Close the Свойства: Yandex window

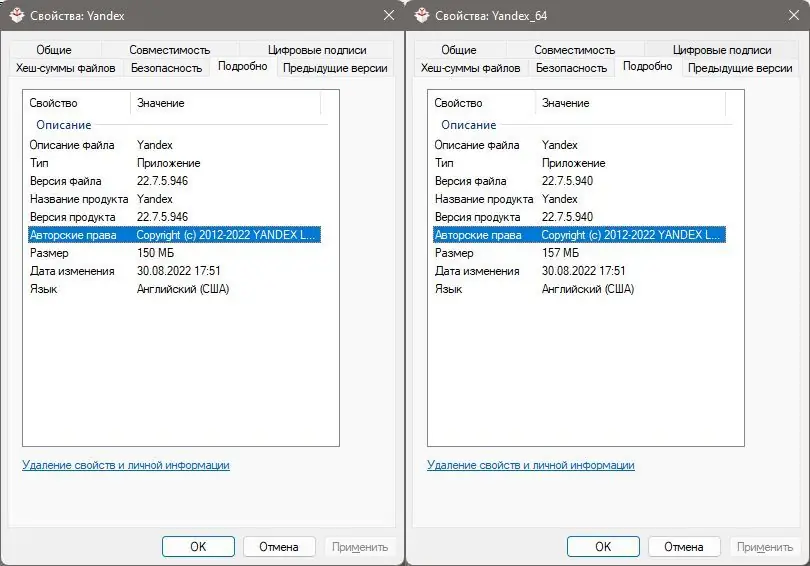click(x=389, y=15)
